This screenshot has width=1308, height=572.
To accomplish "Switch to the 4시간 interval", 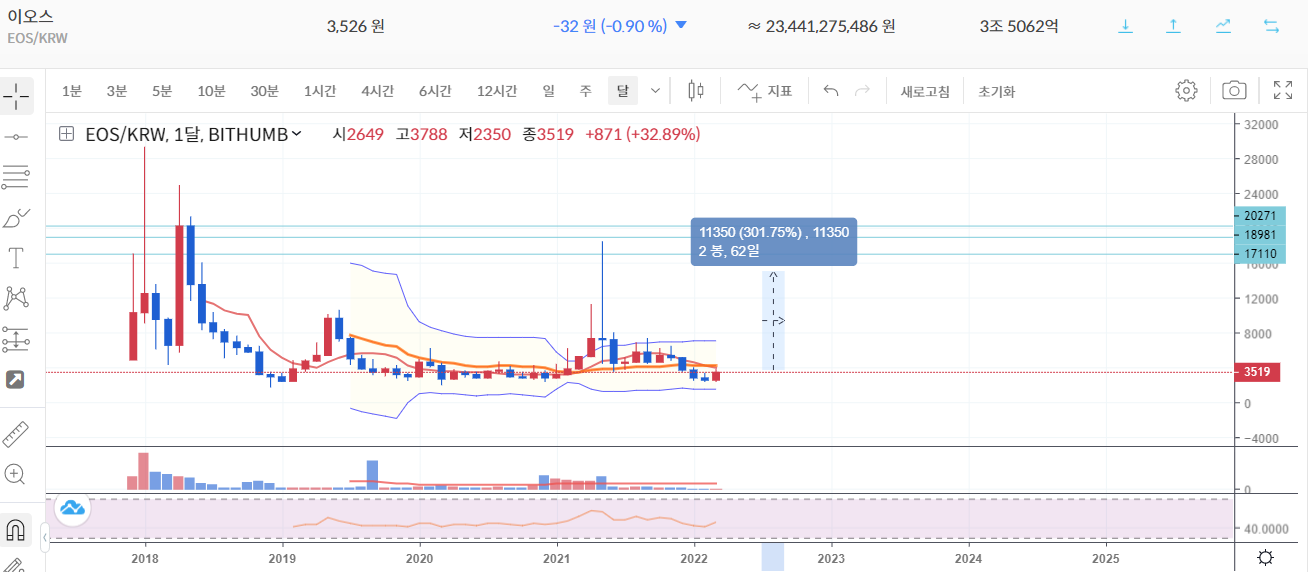I will click(x=377, y=91).
